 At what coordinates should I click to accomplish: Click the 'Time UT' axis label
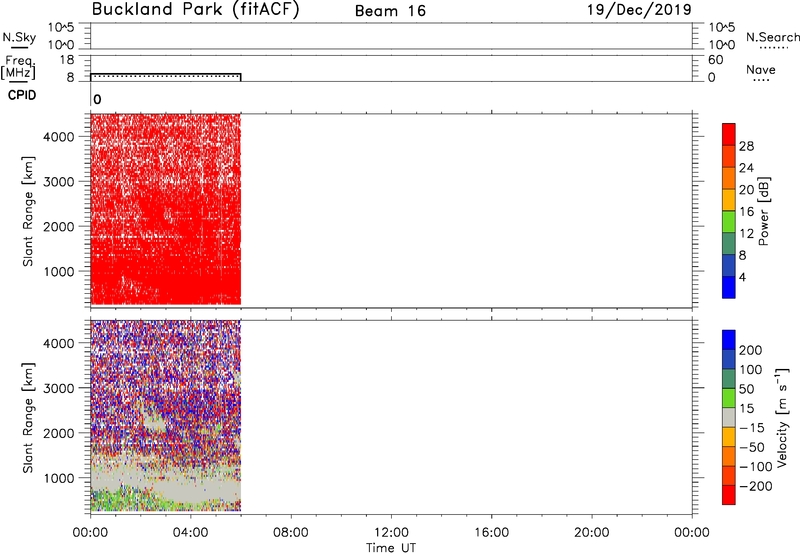(x=391, y=548)
